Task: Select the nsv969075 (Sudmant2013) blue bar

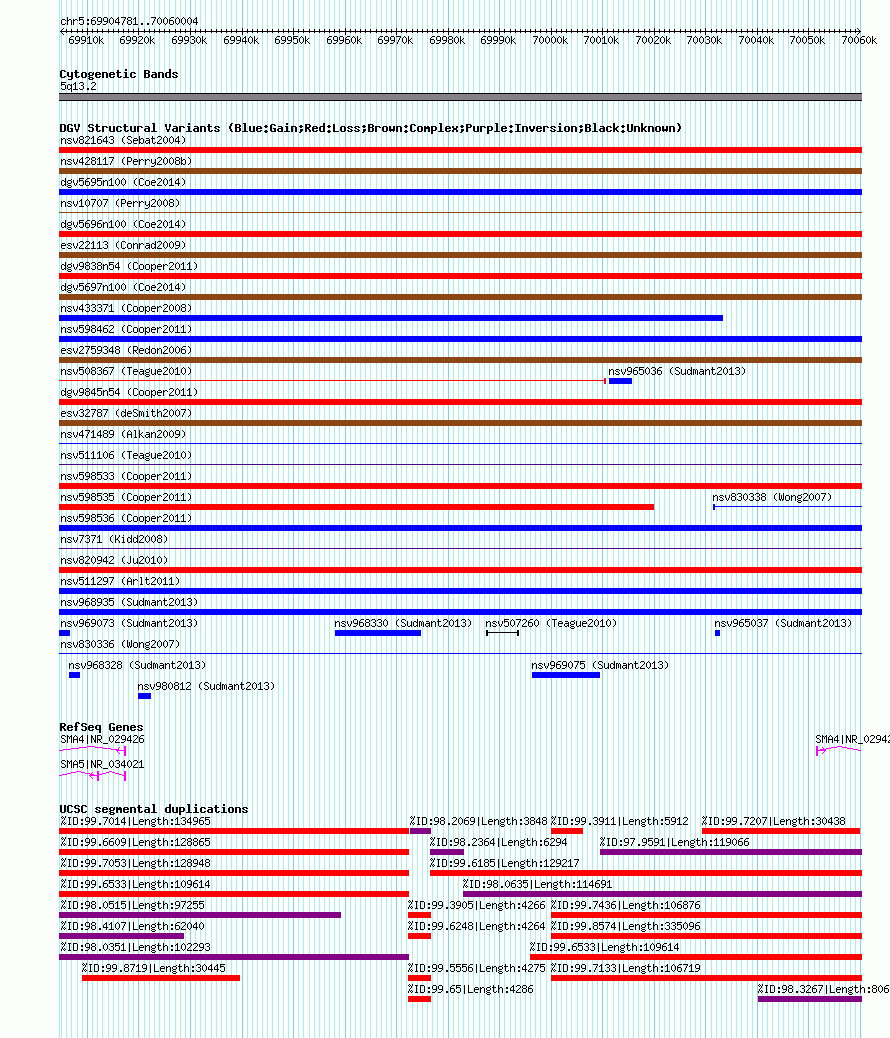Action: tap(566, 675)
